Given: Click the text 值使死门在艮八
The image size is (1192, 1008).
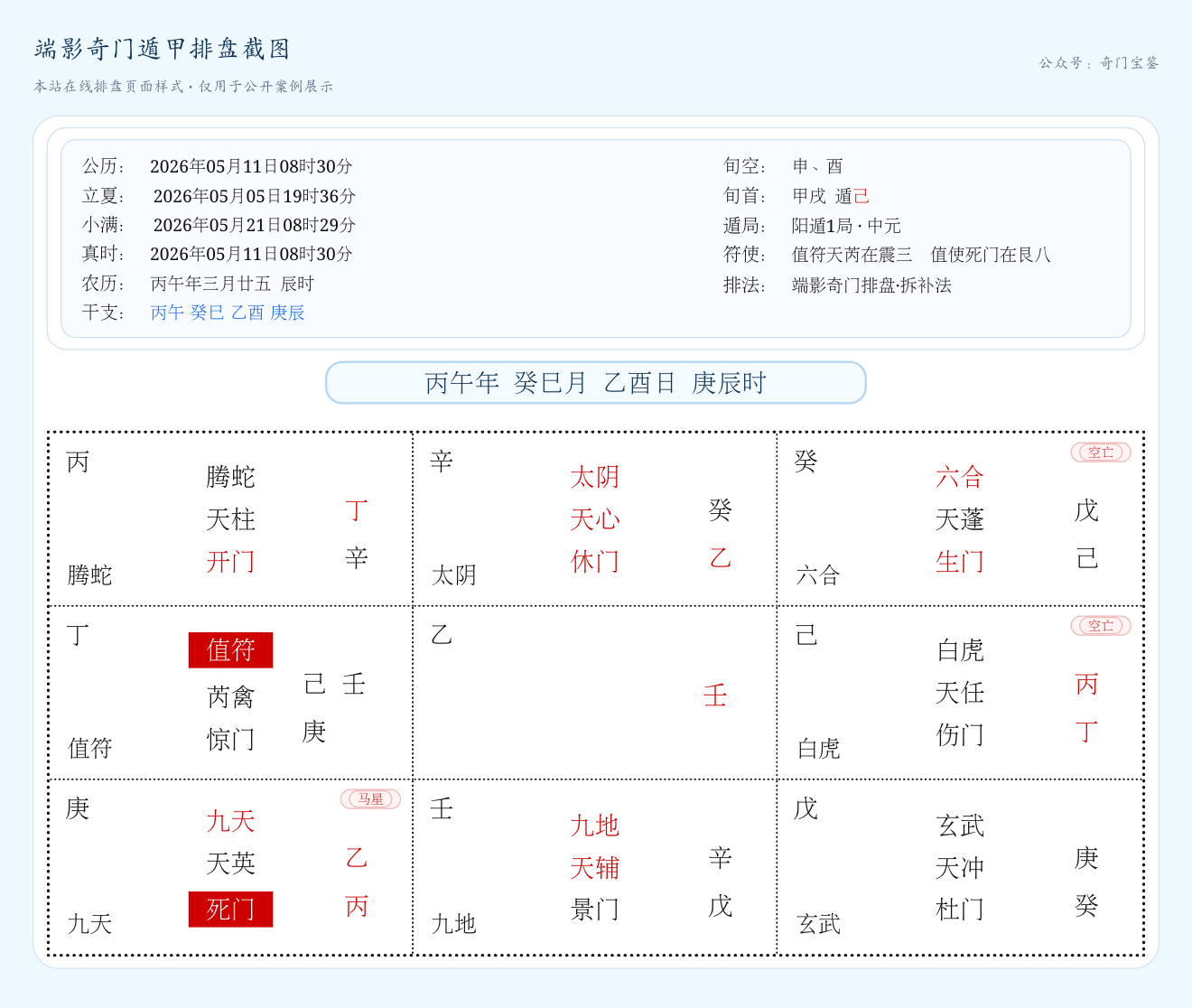Looking at the screenshot, I should tap(991, 255).
